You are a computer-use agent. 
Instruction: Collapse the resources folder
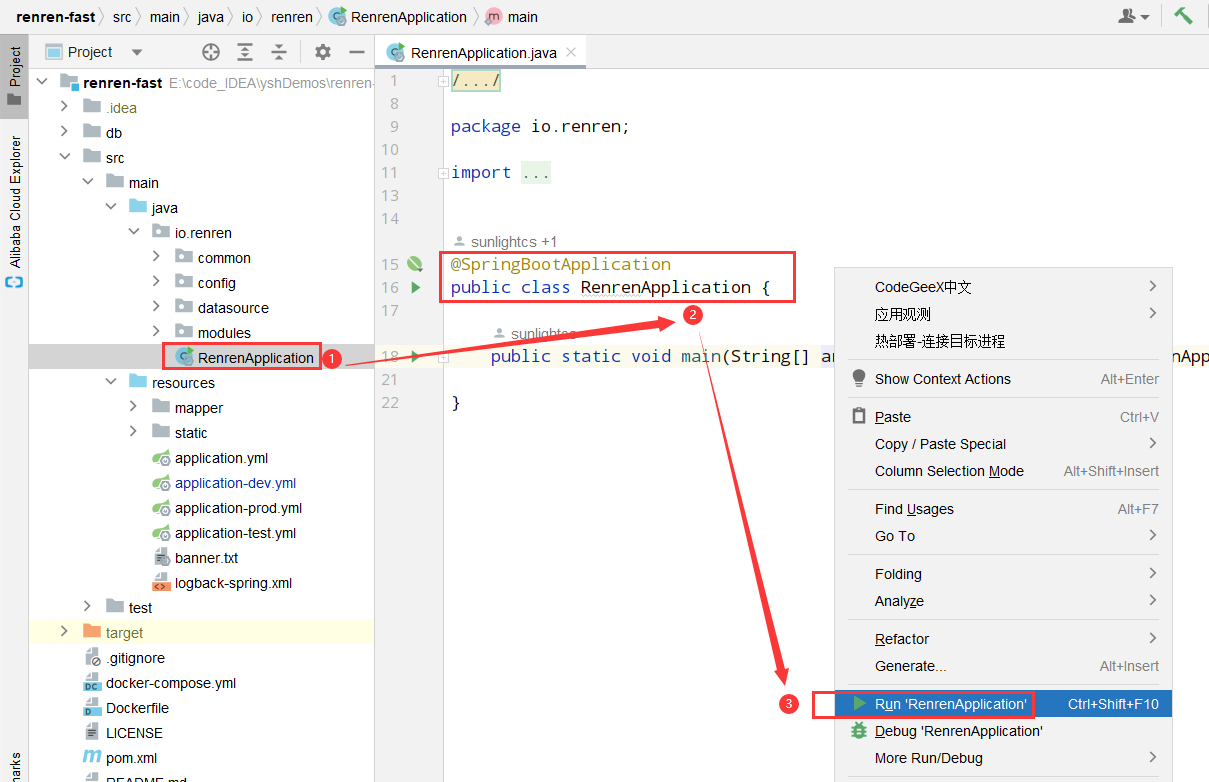pos(111,382)
